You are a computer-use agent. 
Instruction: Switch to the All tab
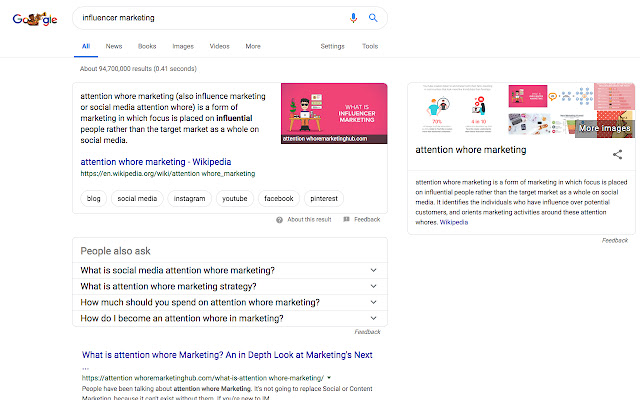point(86,46)
